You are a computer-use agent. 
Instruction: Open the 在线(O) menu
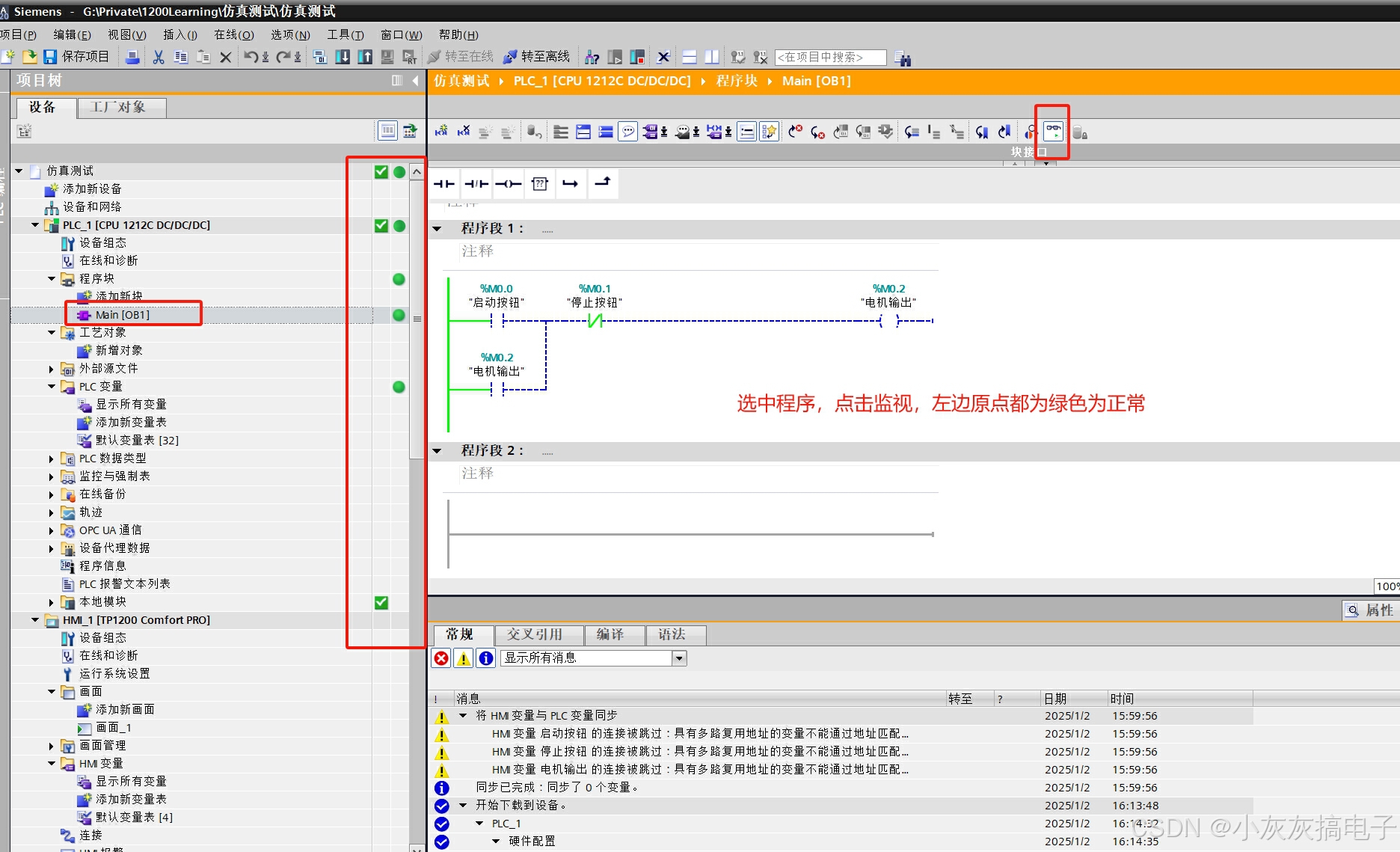coord(233,34)
